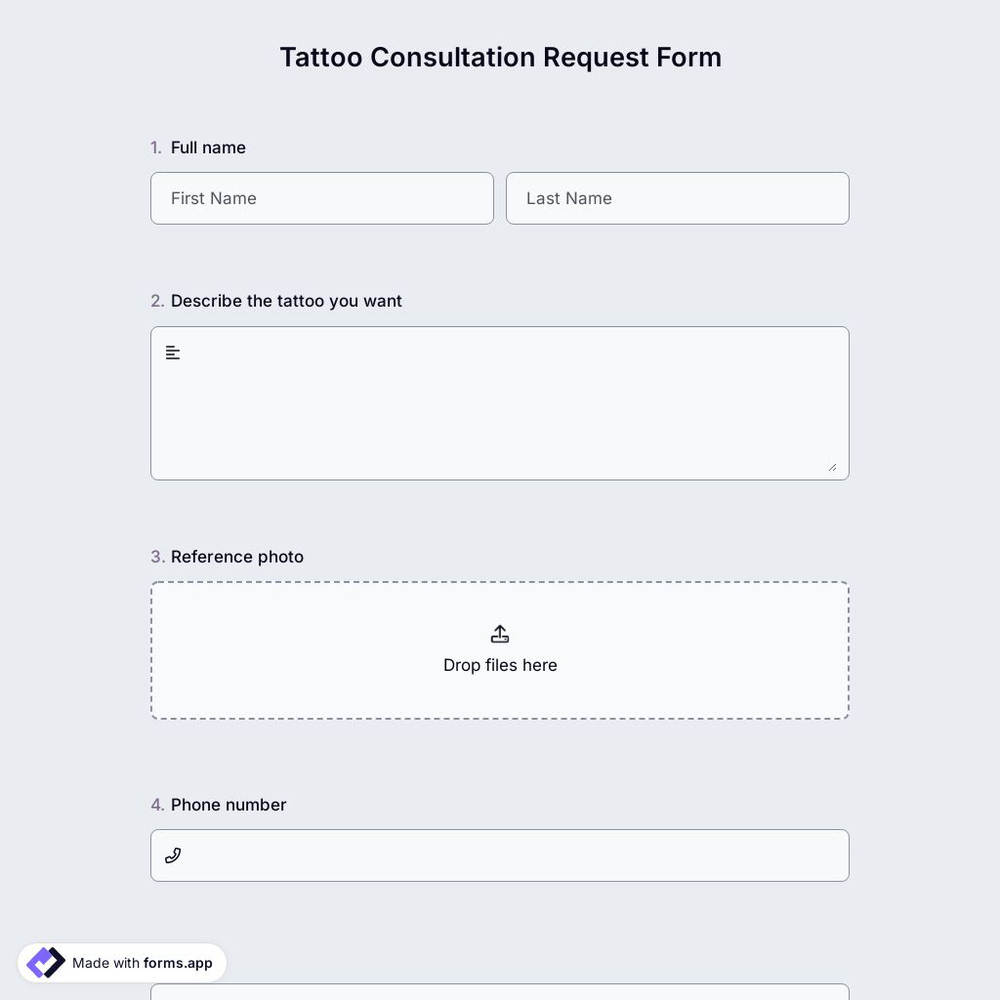Click the Made with forms.app badge

(x=120, y=962)
